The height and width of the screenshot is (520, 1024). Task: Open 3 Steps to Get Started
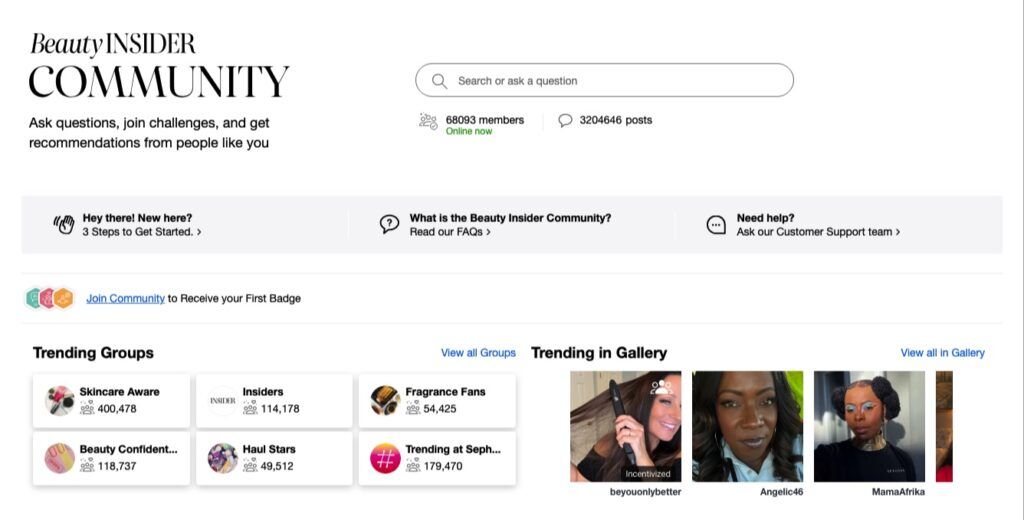click(142, 232)
